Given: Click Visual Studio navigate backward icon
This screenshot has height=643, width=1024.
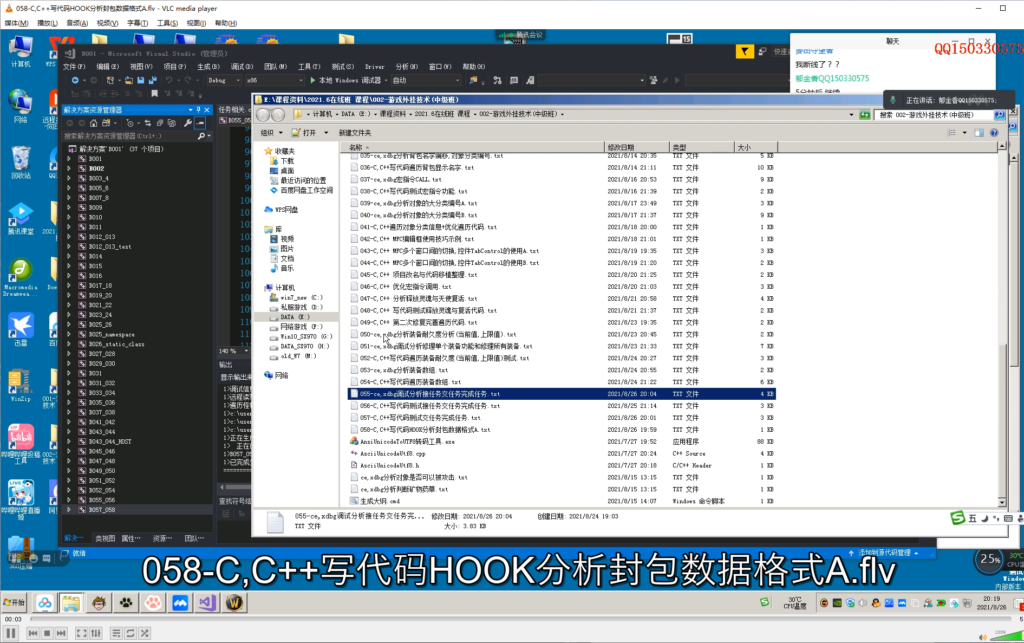Looking at the screenshot, I should pyautogui.click(x=75, y=80).
